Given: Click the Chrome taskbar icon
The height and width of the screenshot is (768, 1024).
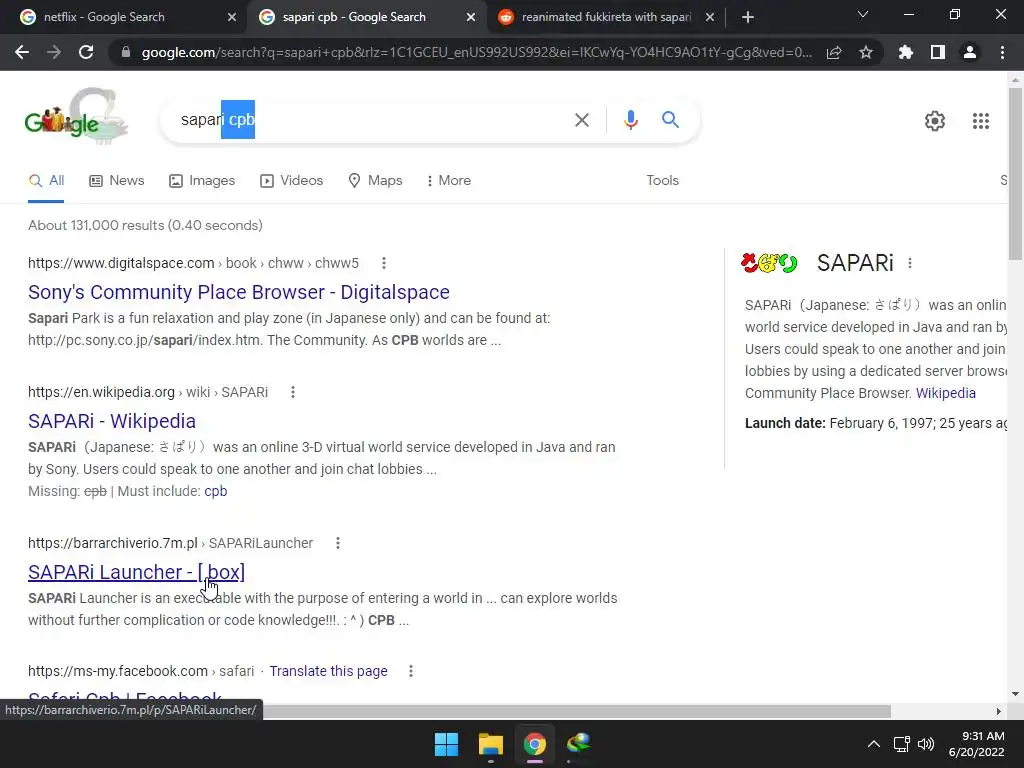Looking at the screenshot, I should click(534, 744).
